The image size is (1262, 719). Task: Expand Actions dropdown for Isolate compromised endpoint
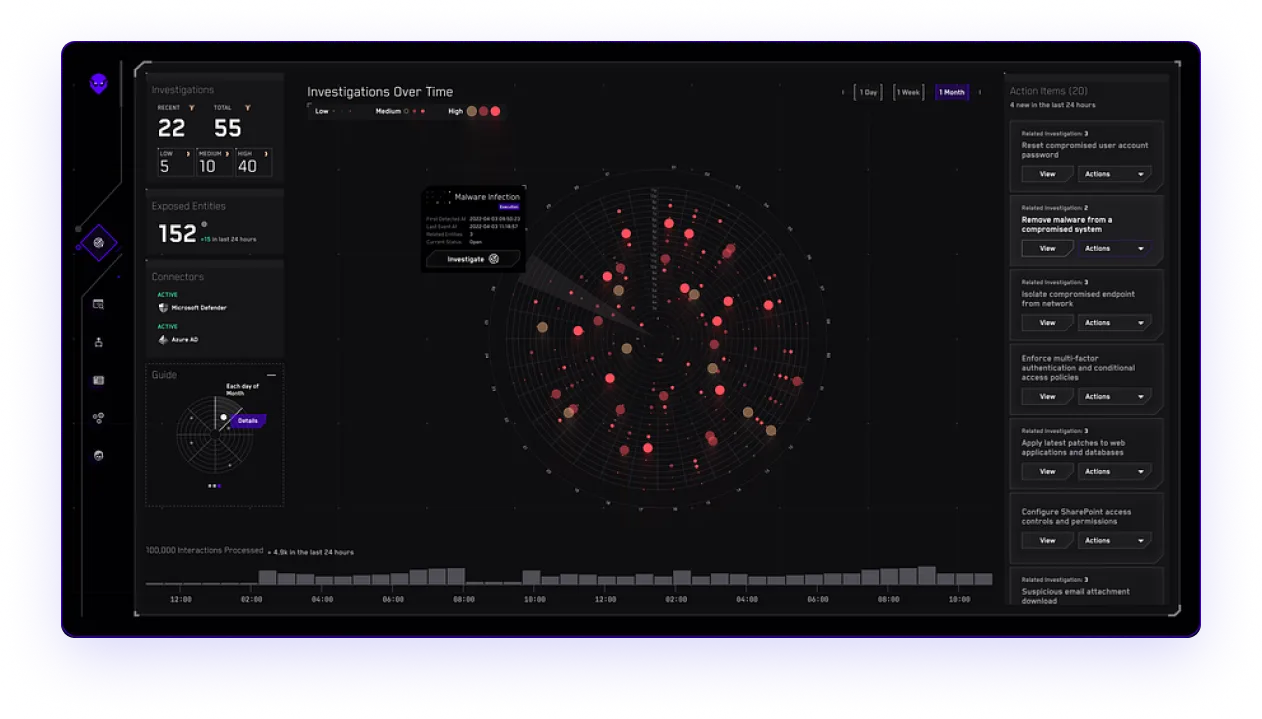(x=1114, y=323)
